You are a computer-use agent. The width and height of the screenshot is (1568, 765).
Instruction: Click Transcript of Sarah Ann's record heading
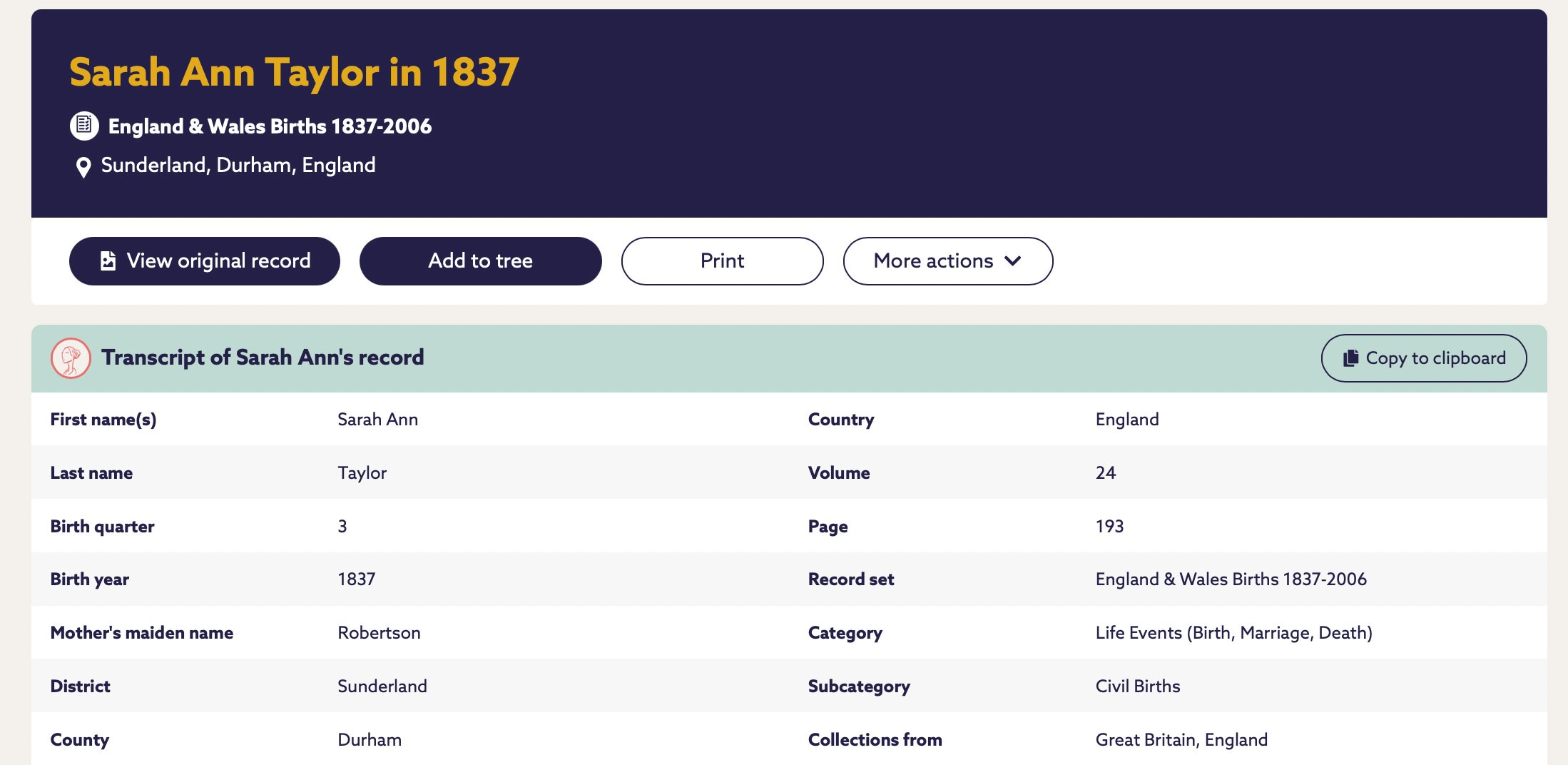(263, 357)
